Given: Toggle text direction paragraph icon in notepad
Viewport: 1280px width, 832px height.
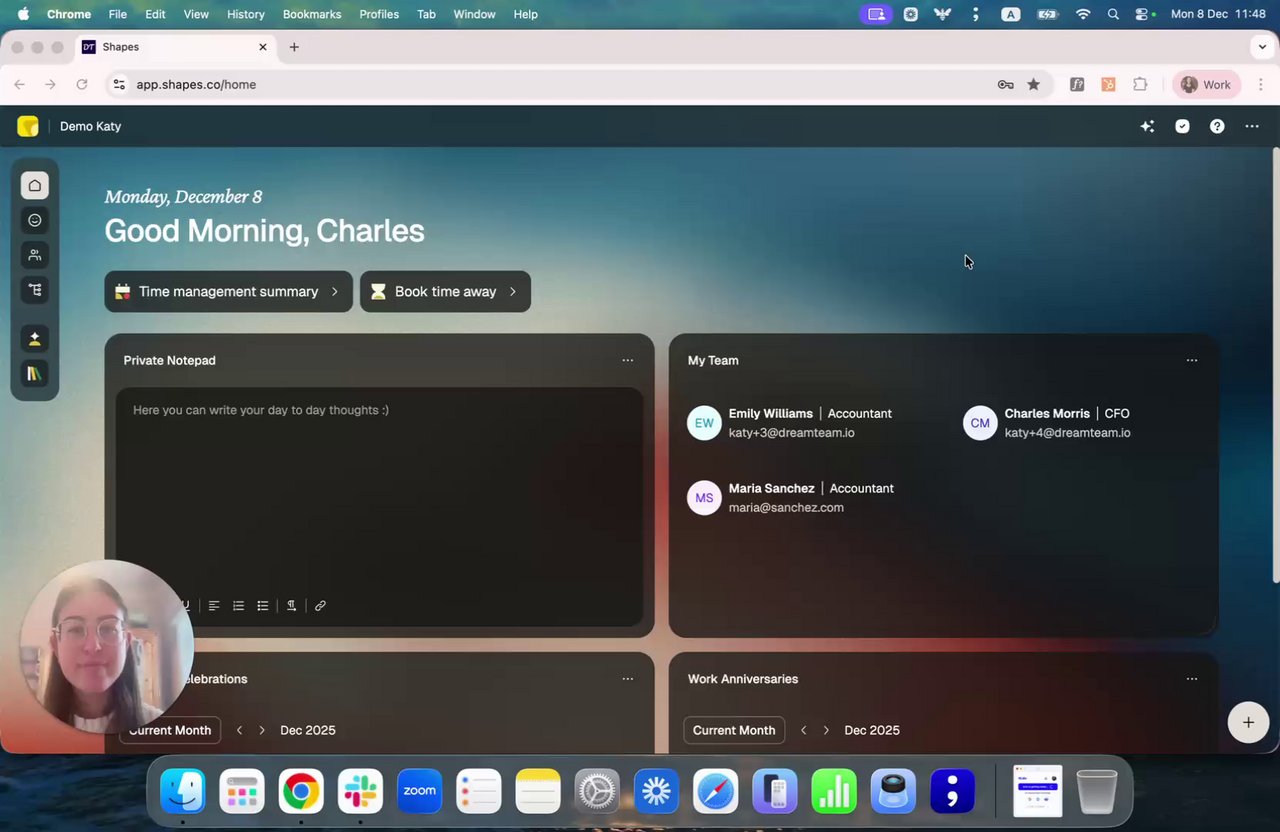Looking at the screenshot, I should pyautogui.click(x=291, y=606).
